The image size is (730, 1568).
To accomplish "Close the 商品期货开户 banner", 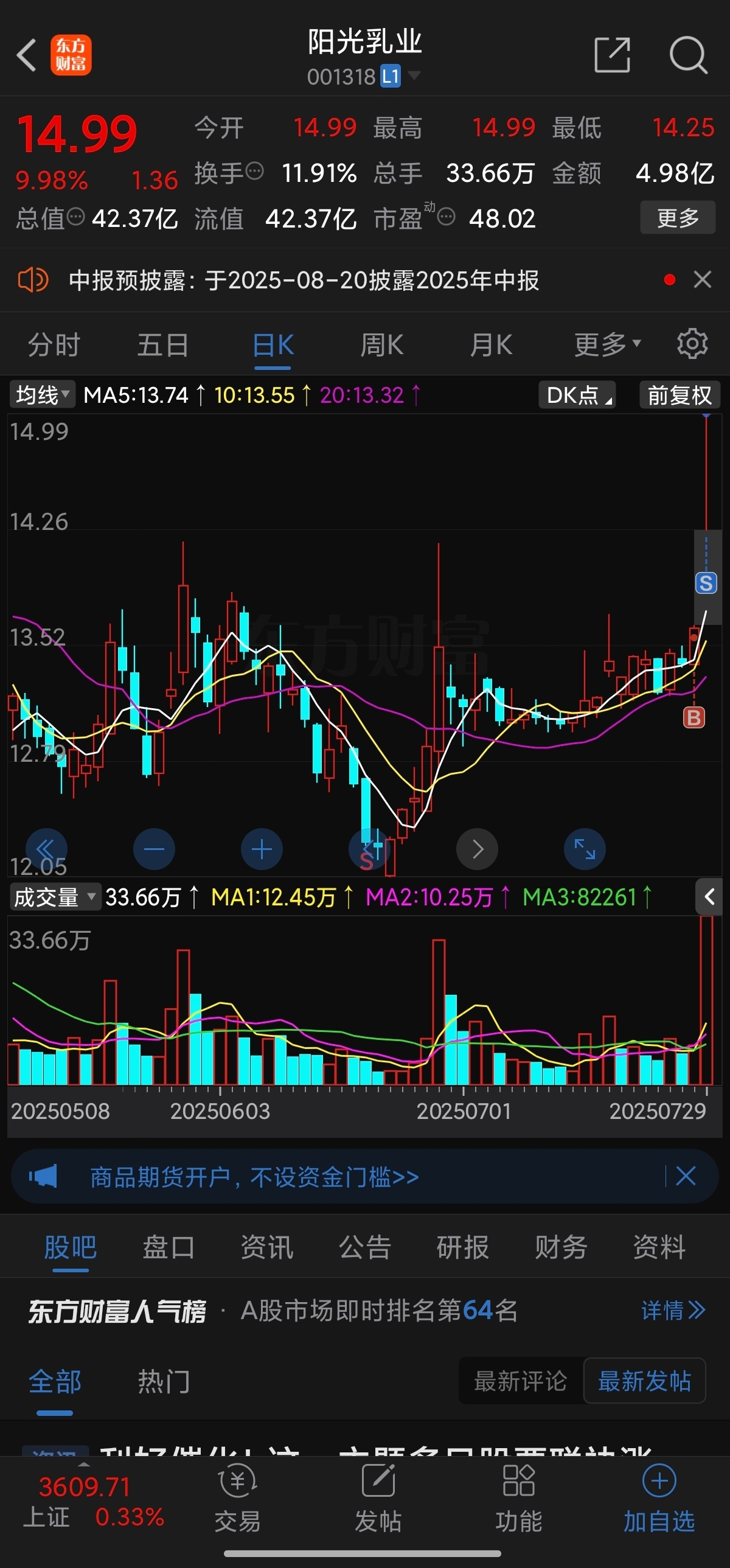I will [x=686, y=1176].
